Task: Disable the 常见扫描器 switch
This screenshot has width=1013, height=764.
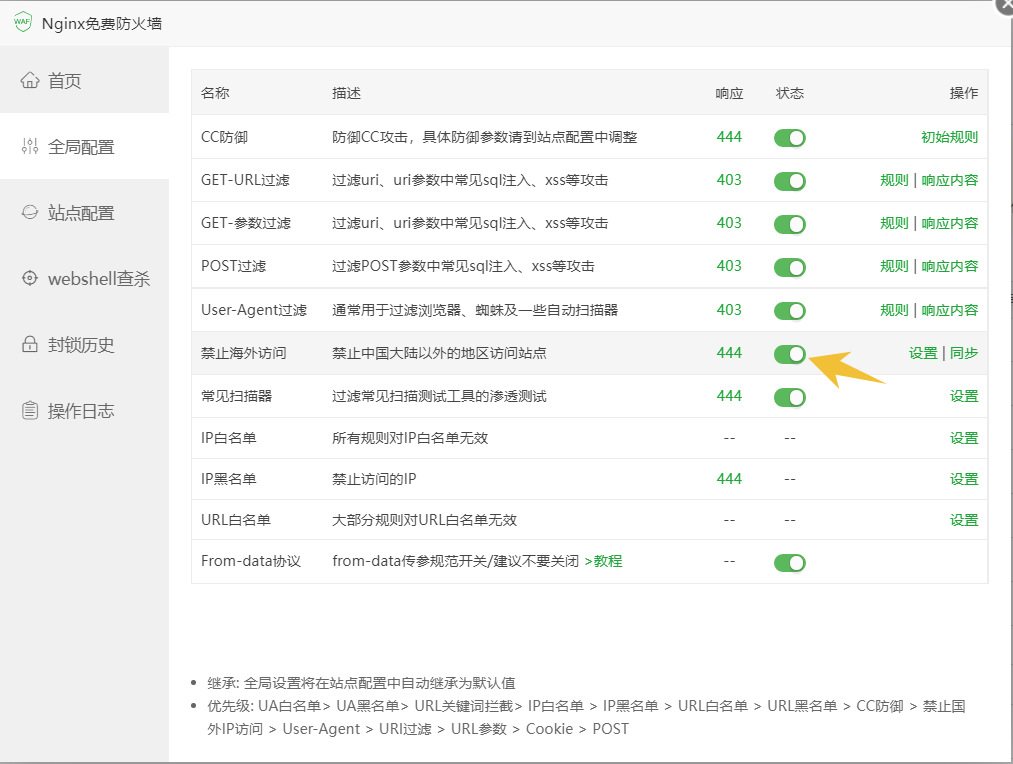Action: [x=789, y=397]
